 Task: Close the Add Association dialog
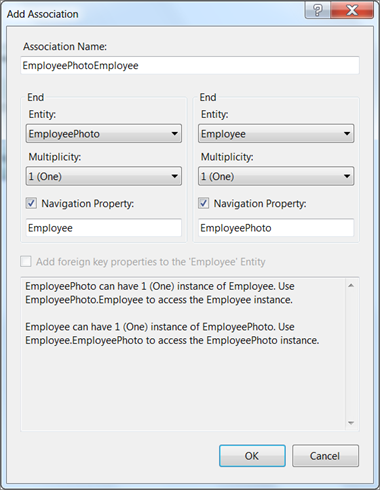[352, 10]
